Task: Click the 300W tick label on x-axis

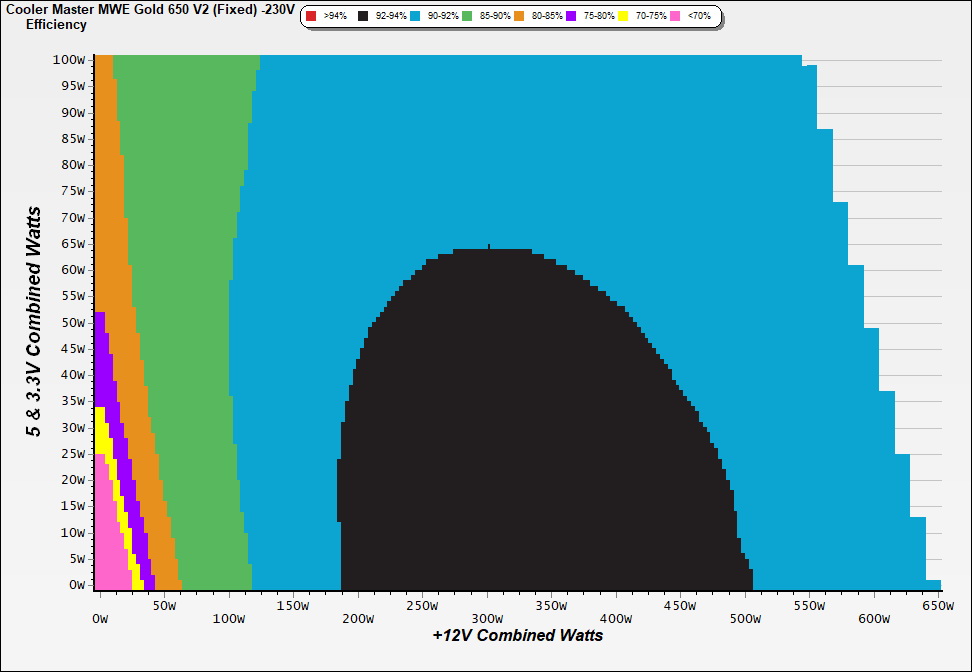Action: pyautogui.click(x=486, y=606)
